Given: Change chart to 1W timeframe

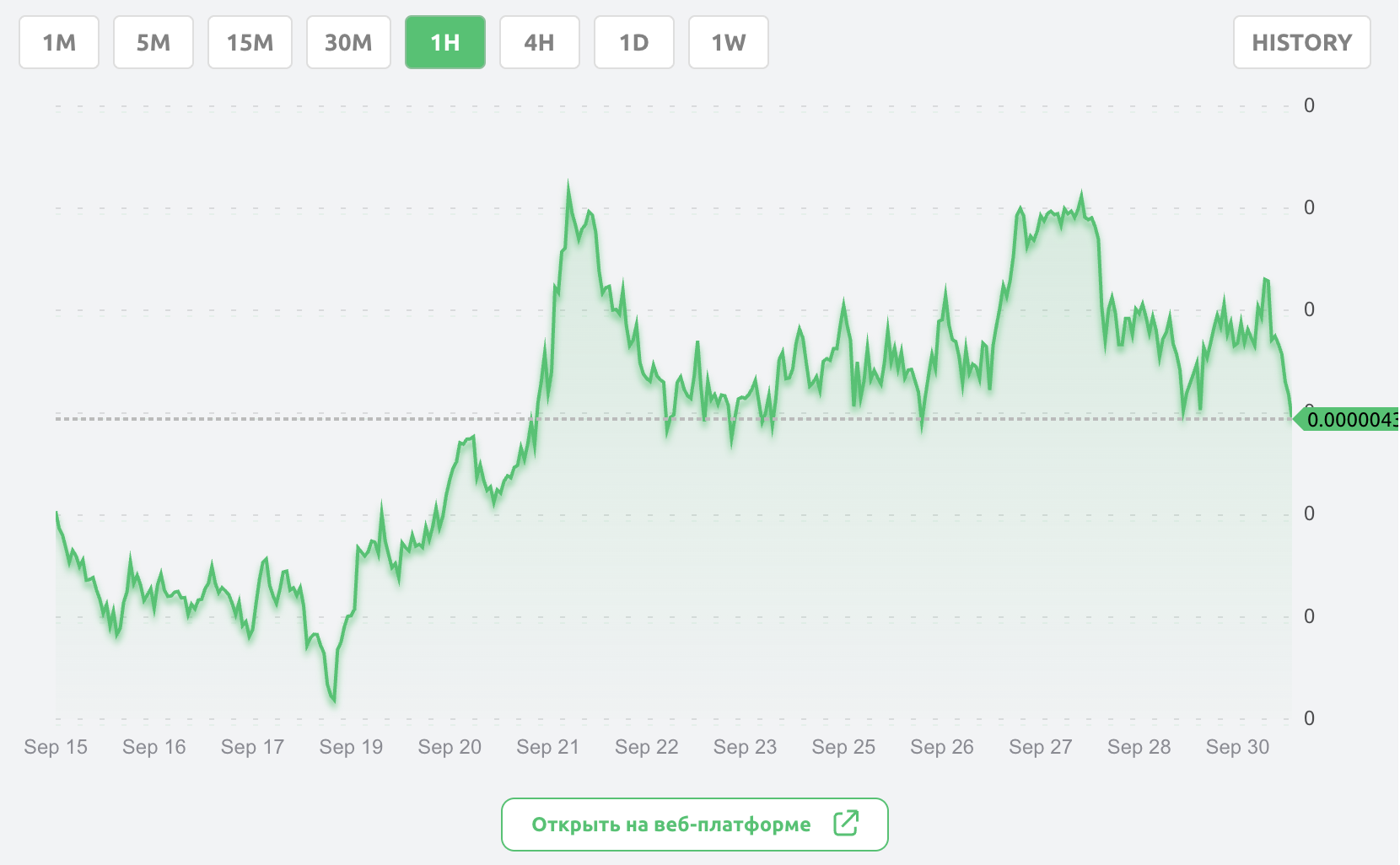Looking at the screenshot, I should click(729, 42).
